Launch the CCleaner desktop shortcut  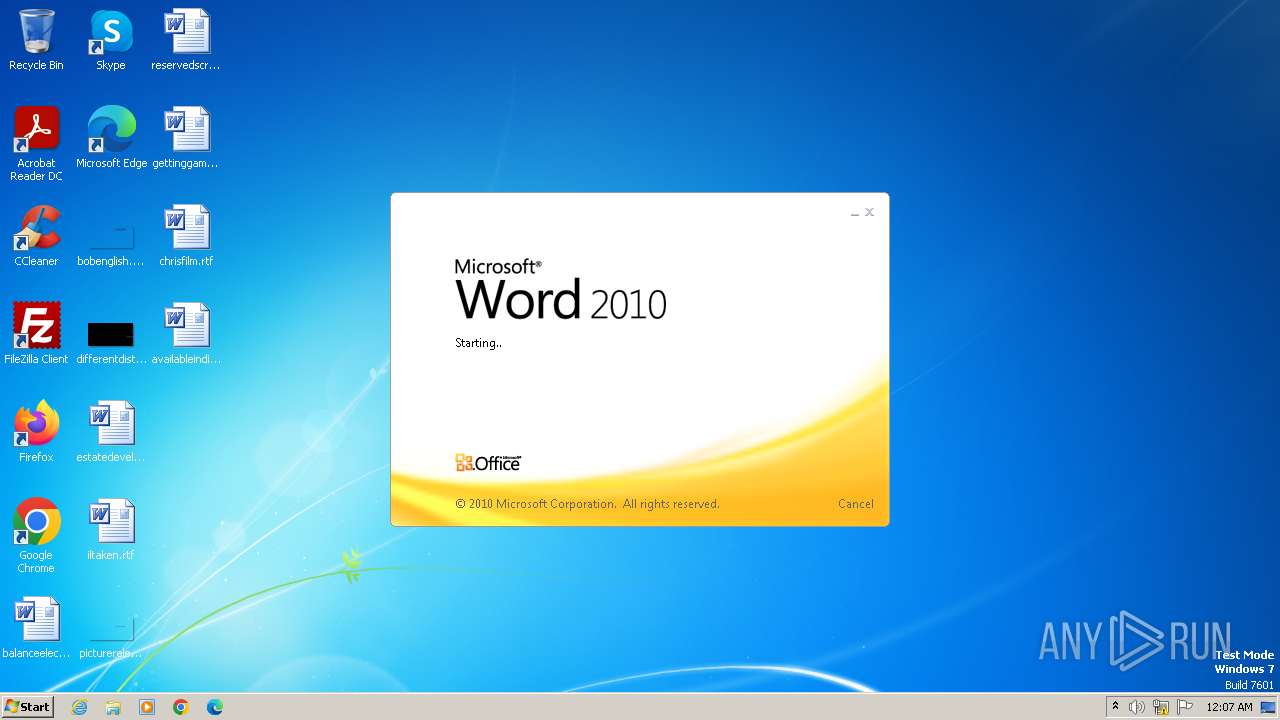(36, 236)
